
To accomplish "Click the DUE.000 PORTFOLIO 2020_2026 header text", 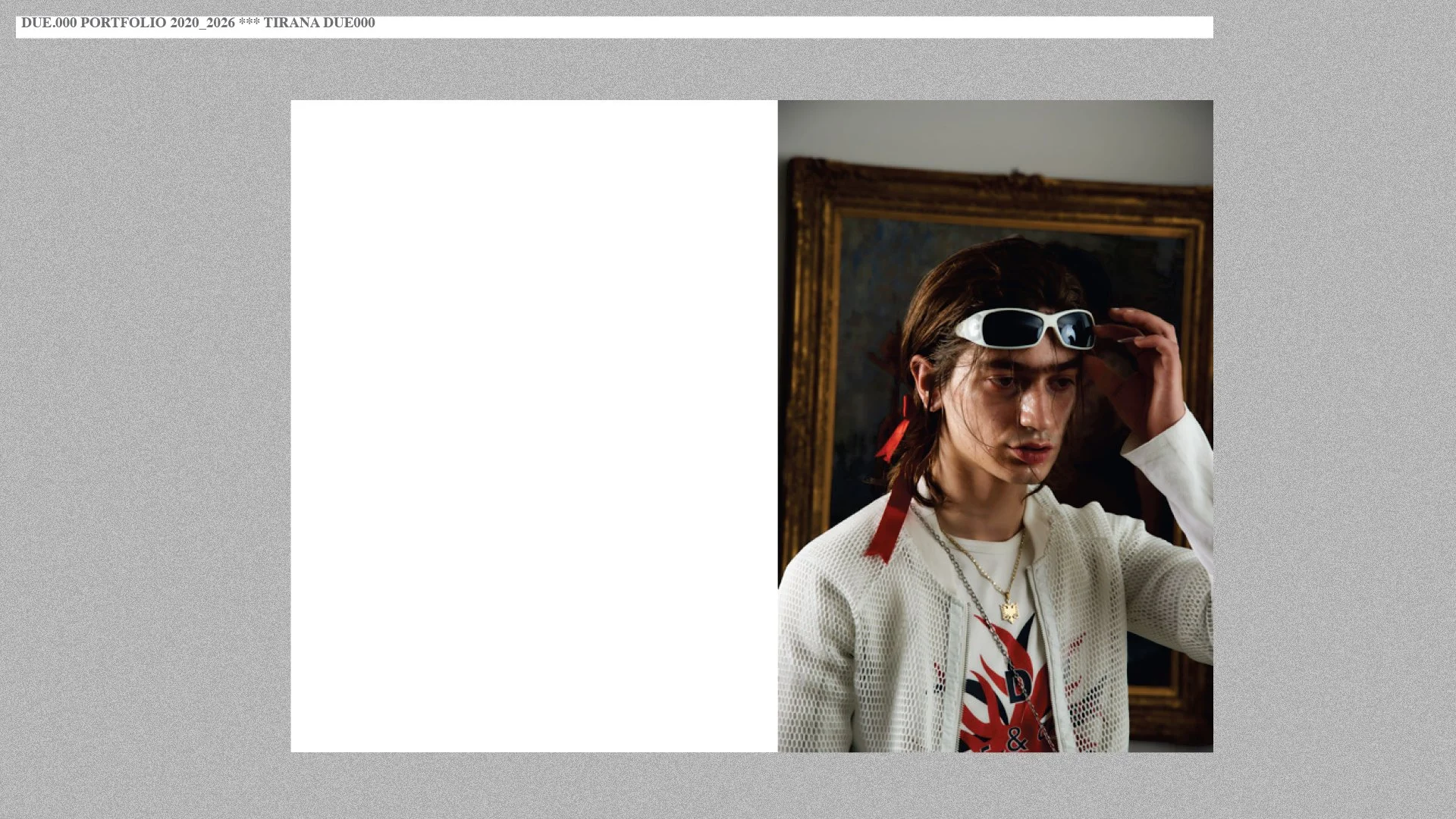I will click(127, 23).
